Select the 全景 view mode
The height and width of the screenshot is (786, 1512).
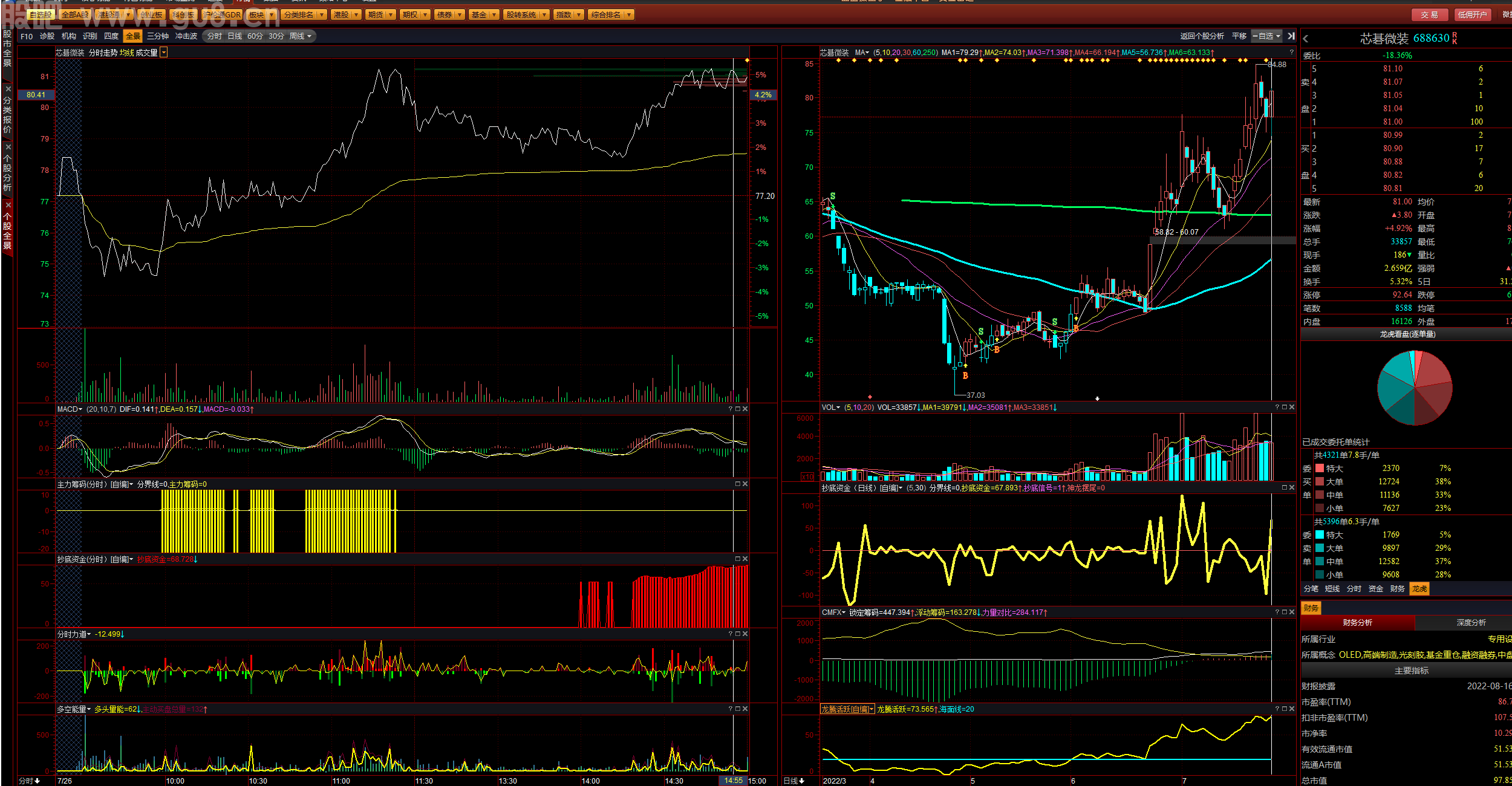132,36
